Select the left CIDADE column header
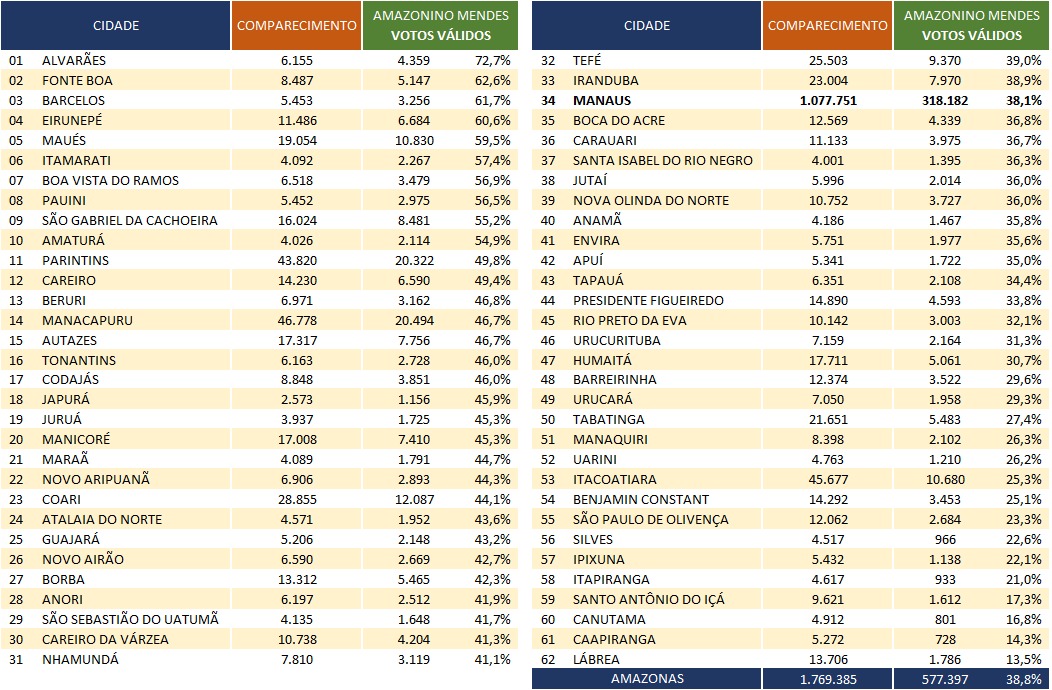 116,26
